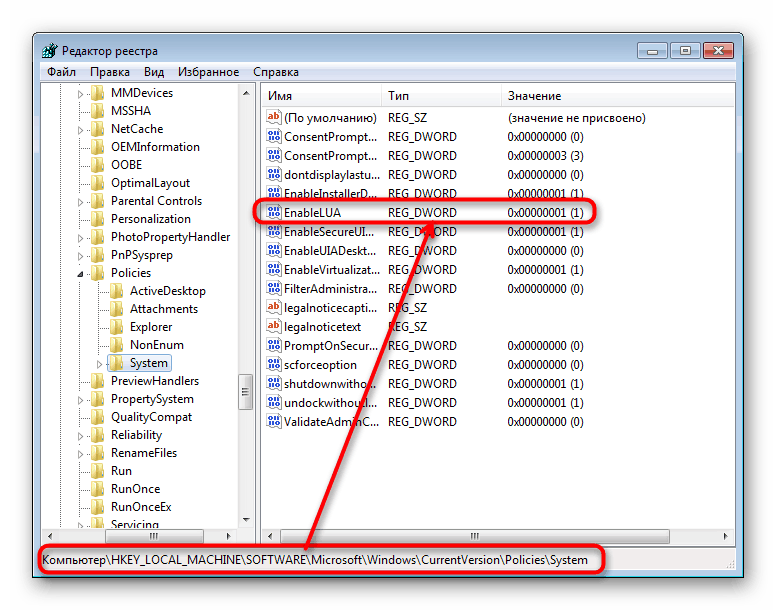The height and width of the screenshot is (610, 776).
Task: Click the values pane horizontal scrollbar thumb
Action: click(x=475, y=536)
